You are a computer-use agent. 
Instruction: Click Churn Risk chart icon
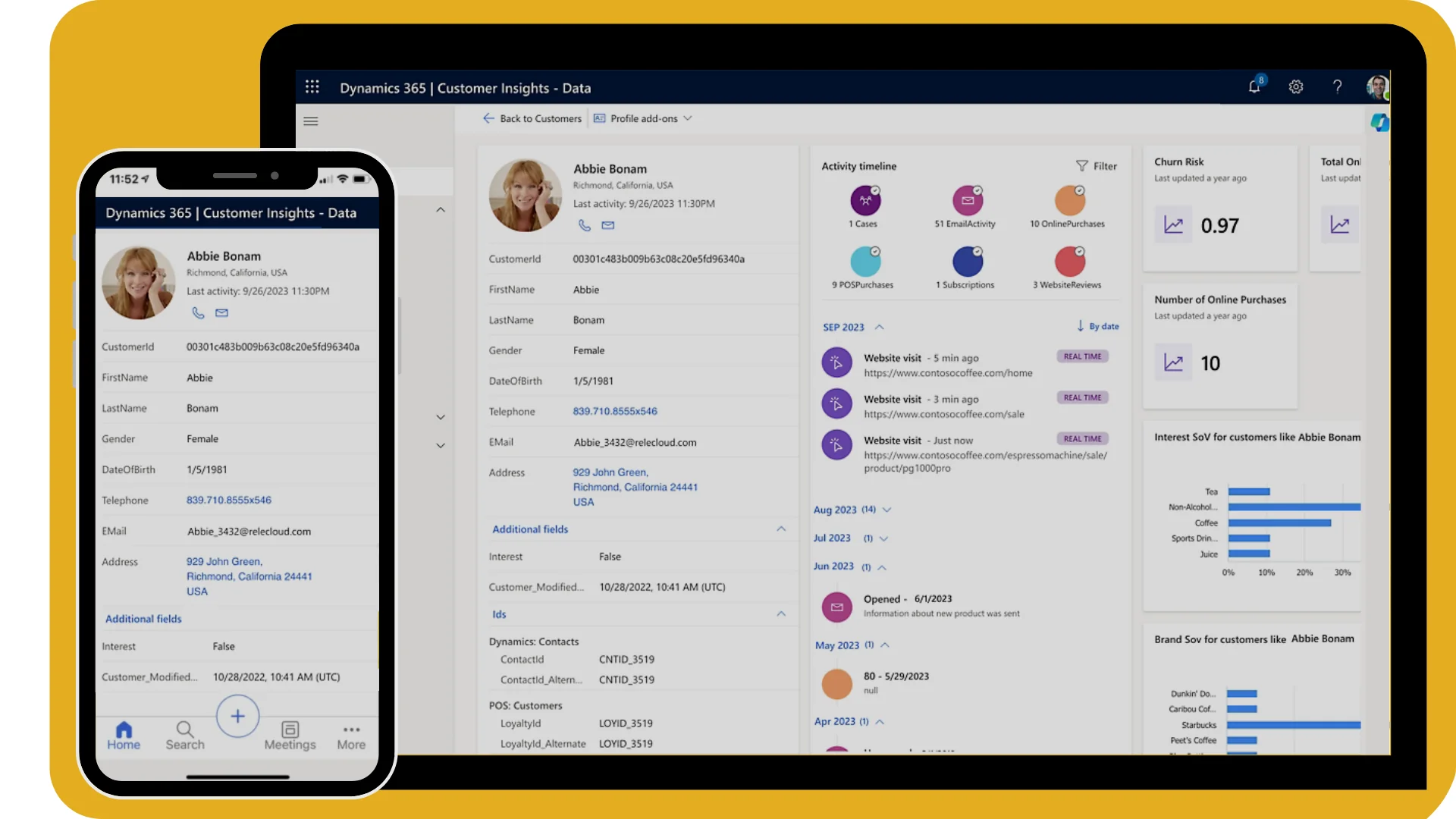1173,225
